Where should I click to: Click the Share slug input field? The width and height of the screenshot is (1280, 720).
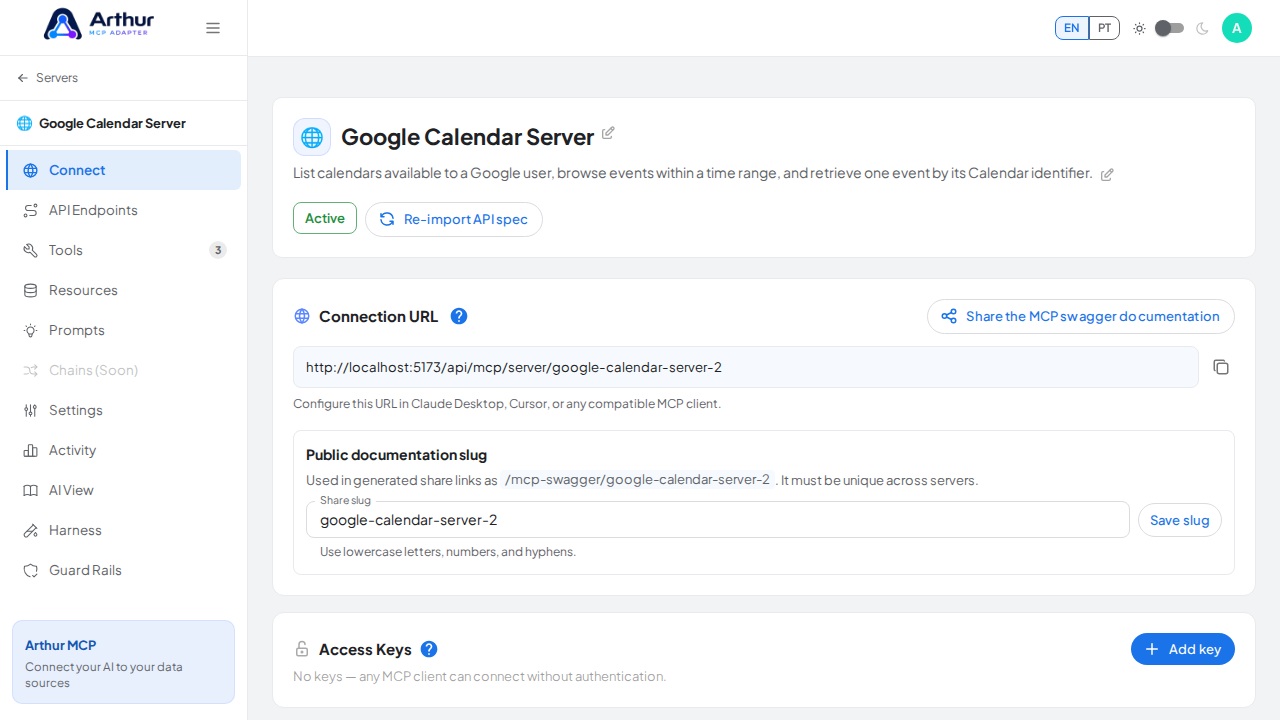[718, 520]
